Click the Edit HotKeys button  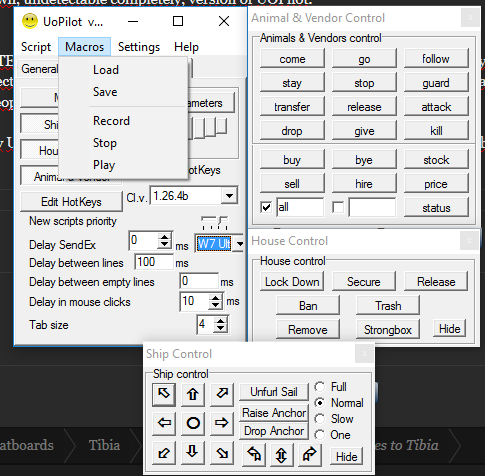point(71,202)
